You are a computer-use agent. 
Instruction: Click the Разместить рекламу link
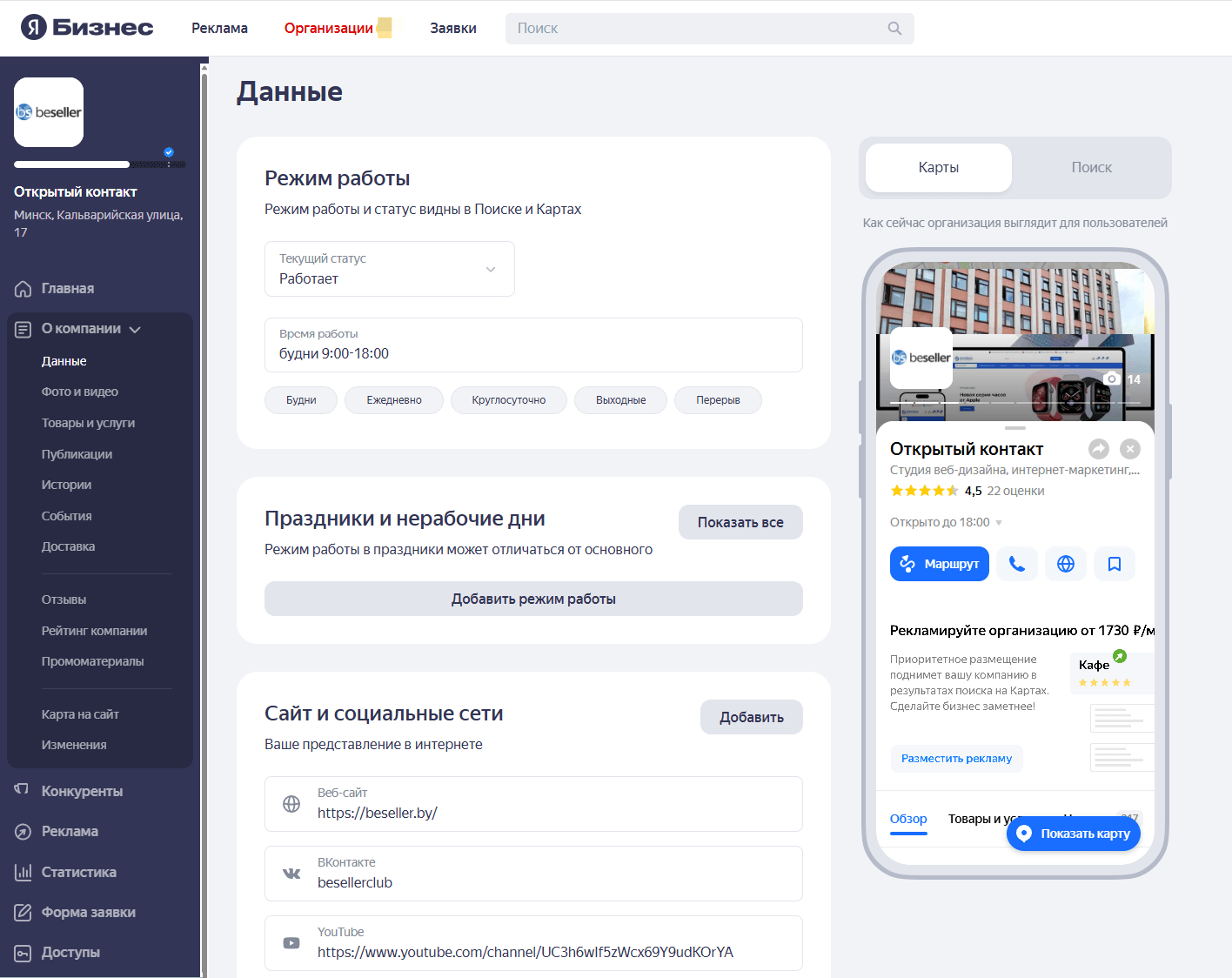click(x=956, y=758)
